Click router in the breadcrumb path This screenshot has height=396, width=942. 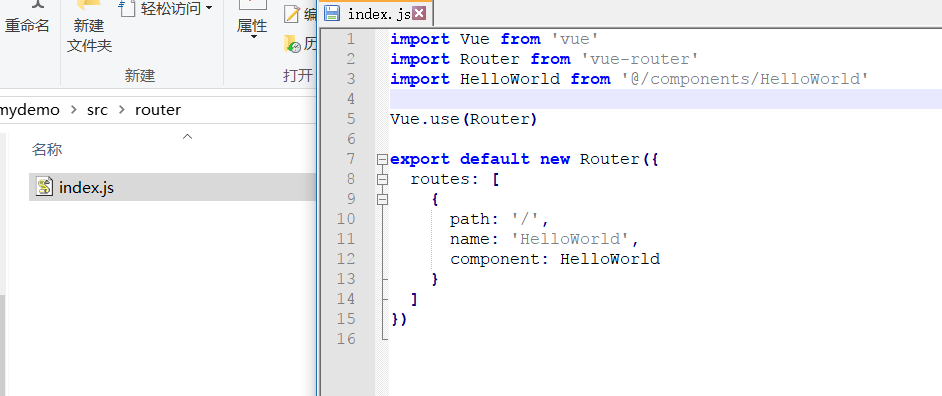tap(158, 110)
